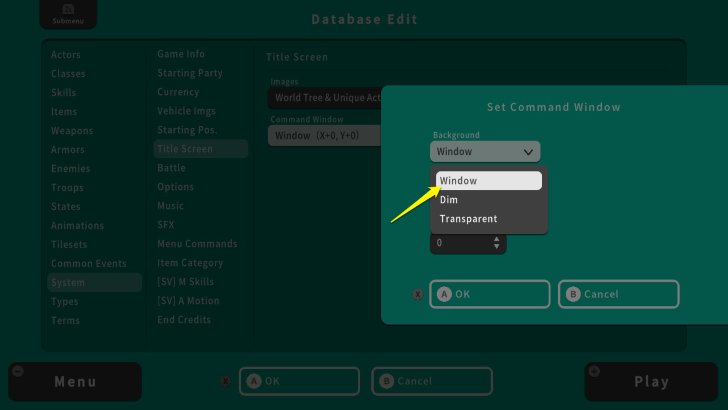728x410 pixels.
Task: Click the plus icon on Play button
Action: pyautogui.click(x=594, y=371)
